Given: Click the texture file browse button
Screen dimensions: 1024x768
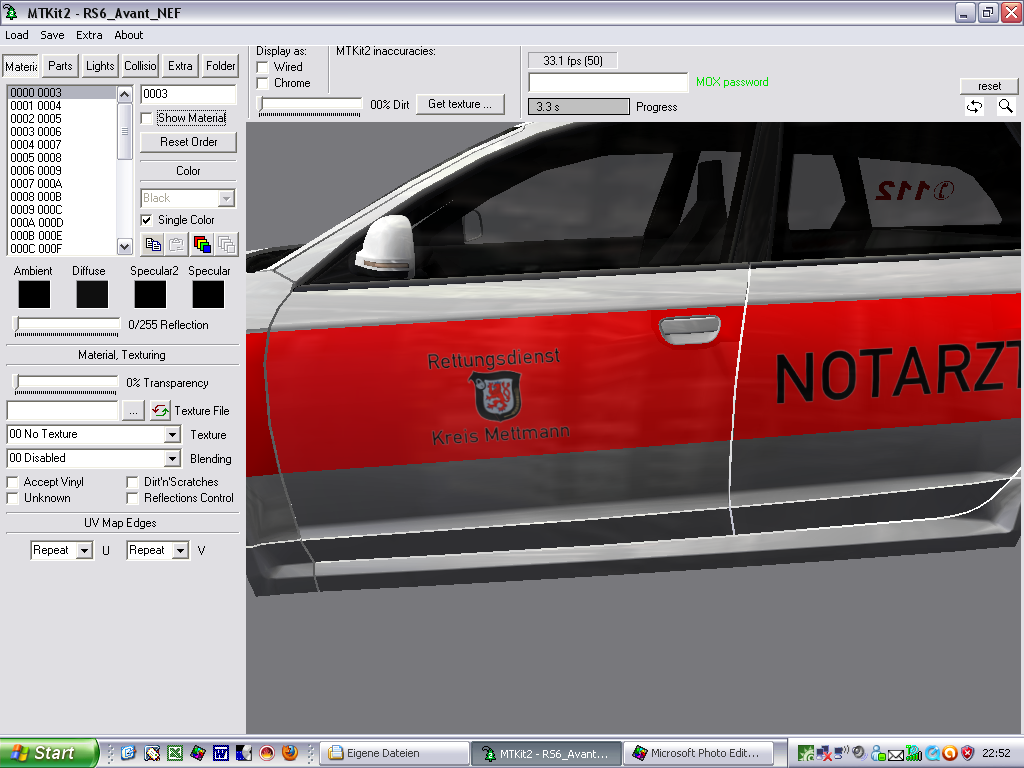Looking at the screenshot, I should tap(133, 411).
